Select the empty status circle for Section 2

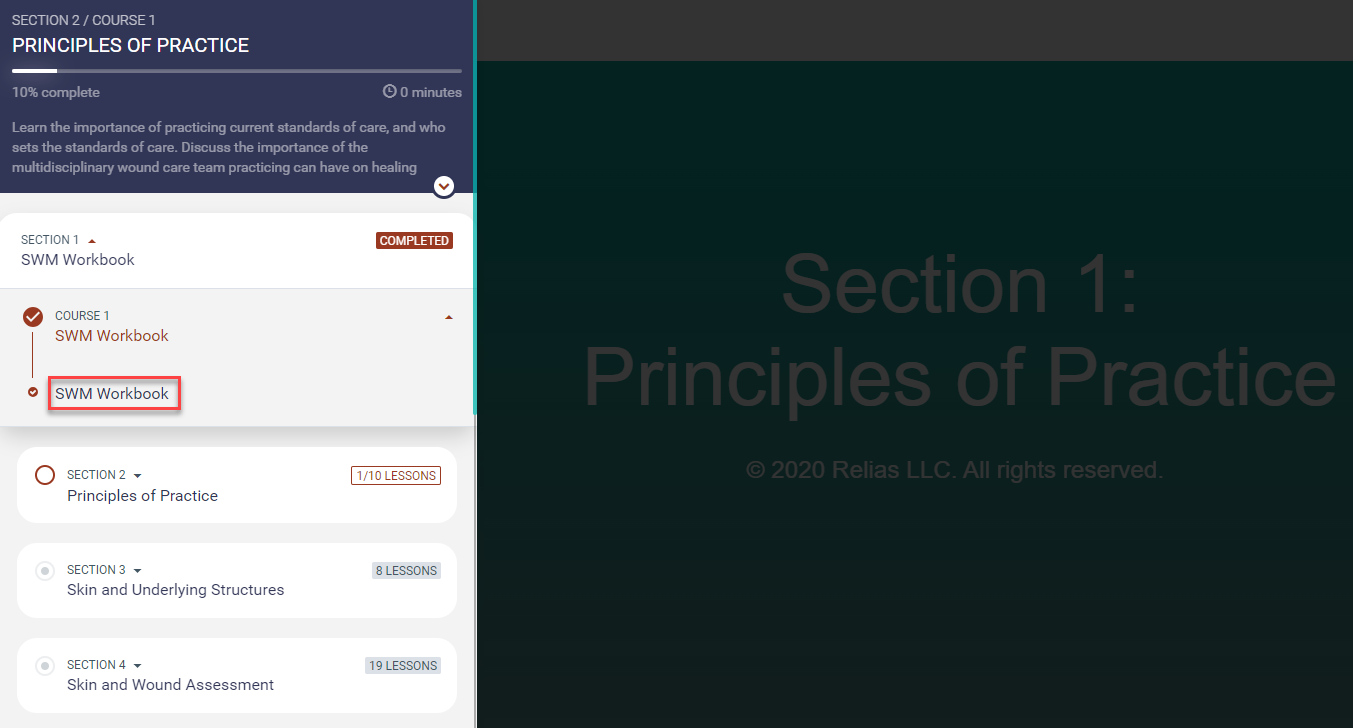click(44, 475)
